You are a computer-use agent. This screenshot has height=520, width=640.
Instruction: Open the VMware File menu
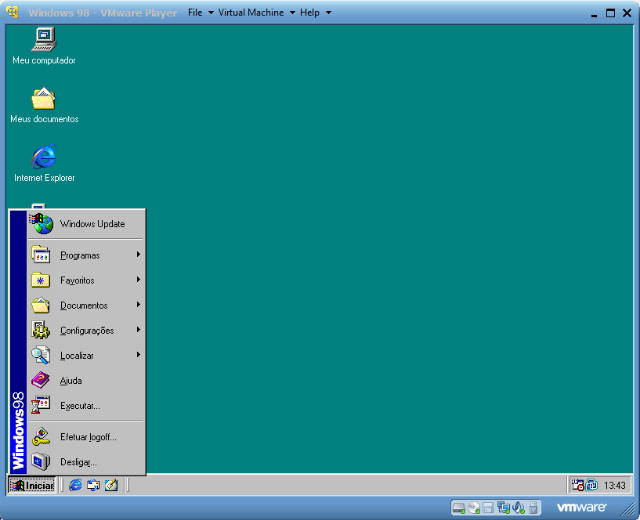200,13
